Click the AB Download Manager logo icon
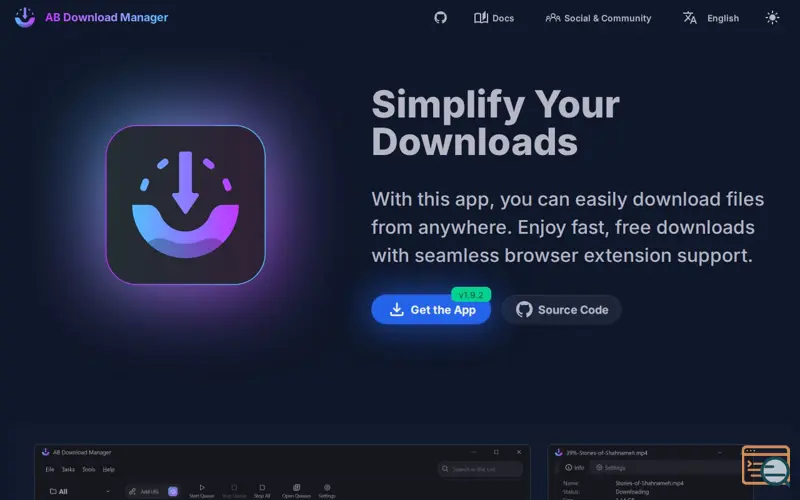Image resolution: width=800 pixels, height=500 pixels. pos(24,17)
